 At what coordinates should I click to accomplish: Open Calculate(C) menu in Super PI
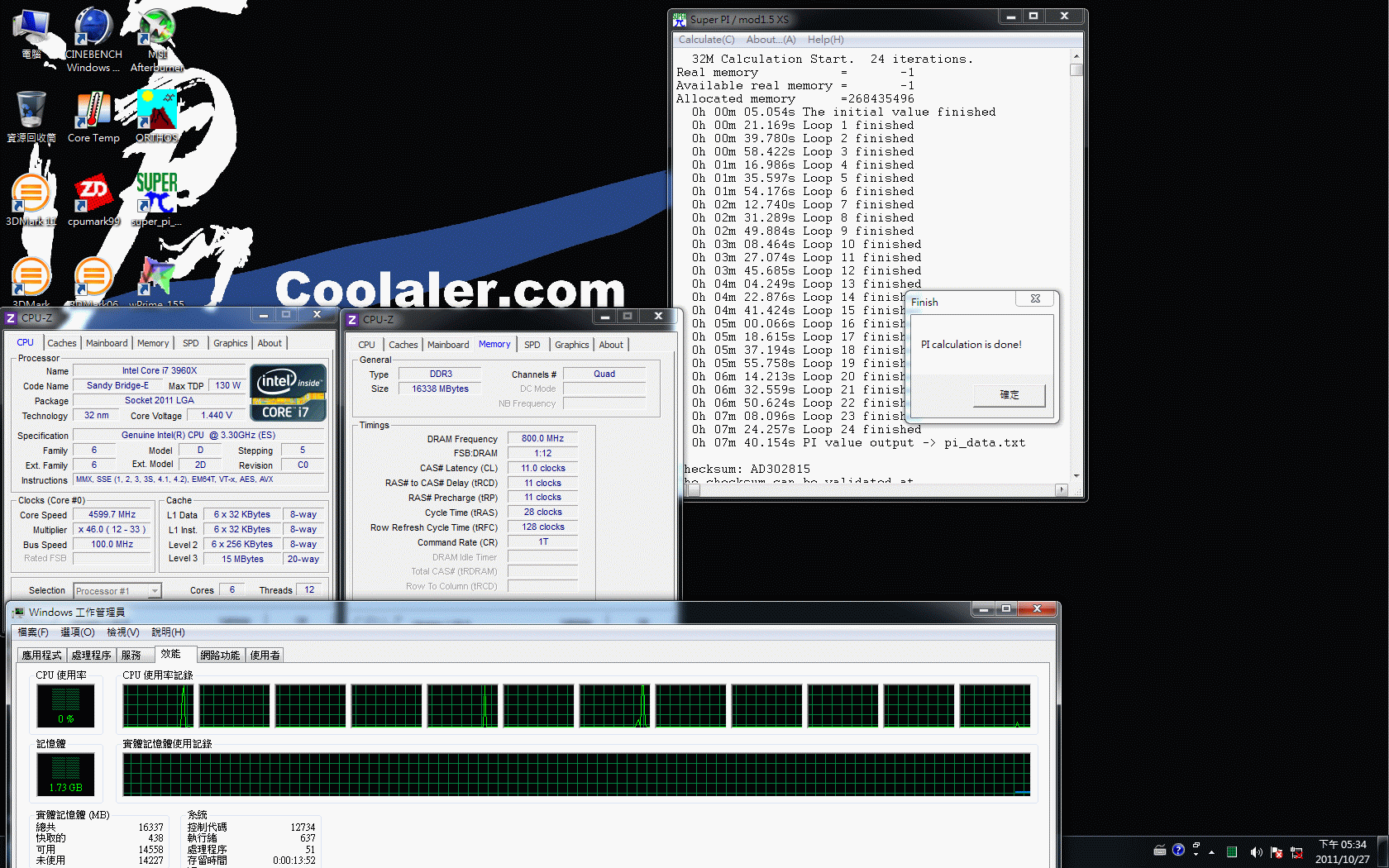pos(706,40)
